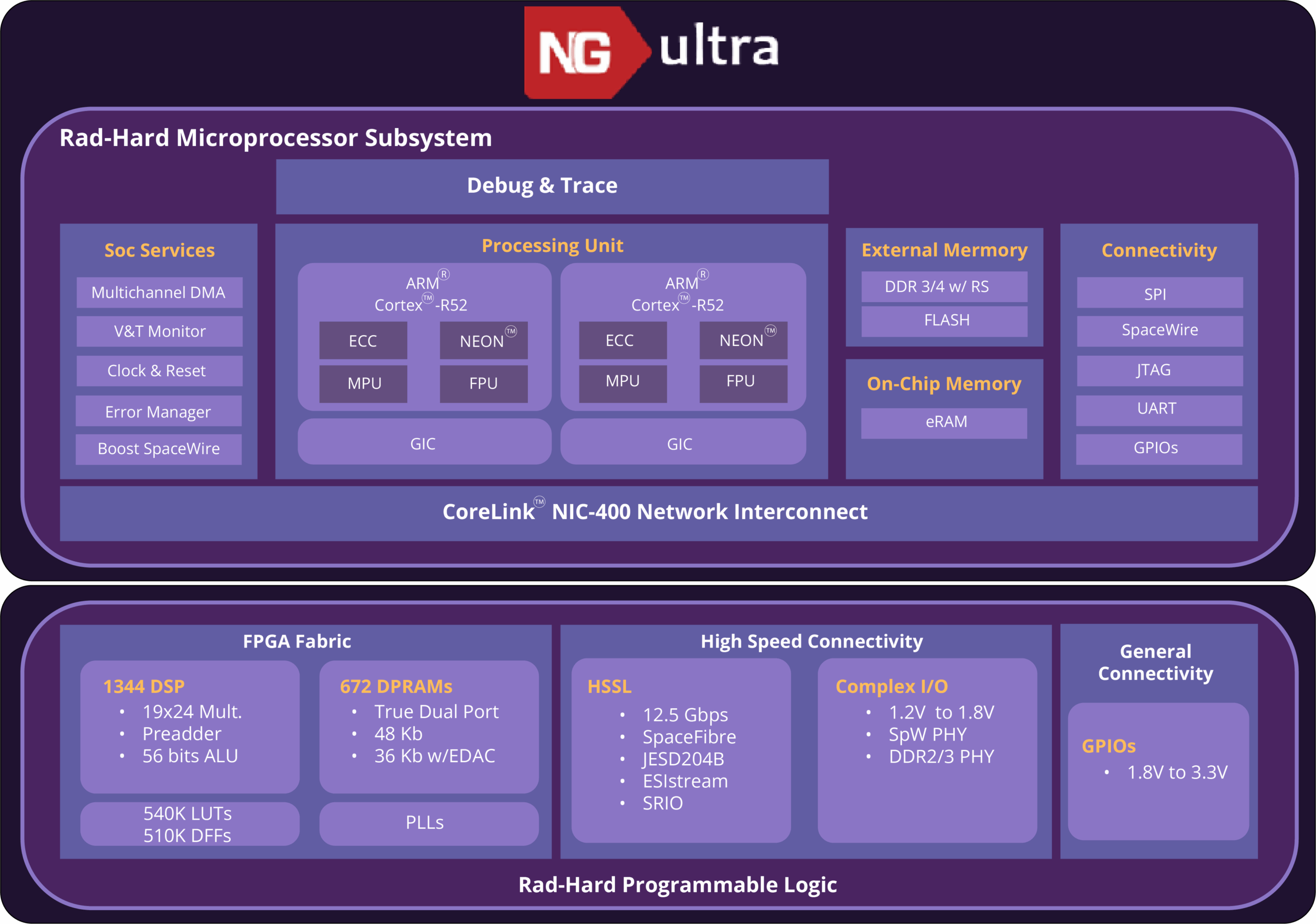The height and width of the screenshot is (924, 1316).
Task: Select the FLASH external memory block
Action: [x=943, y=321]
